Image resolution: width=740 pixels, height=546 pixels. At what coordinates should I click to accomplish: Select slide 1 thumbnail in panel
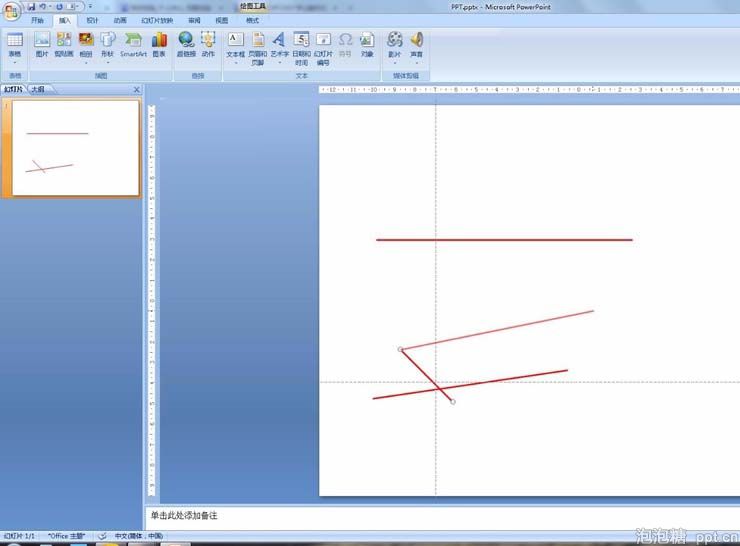[75, 148]
